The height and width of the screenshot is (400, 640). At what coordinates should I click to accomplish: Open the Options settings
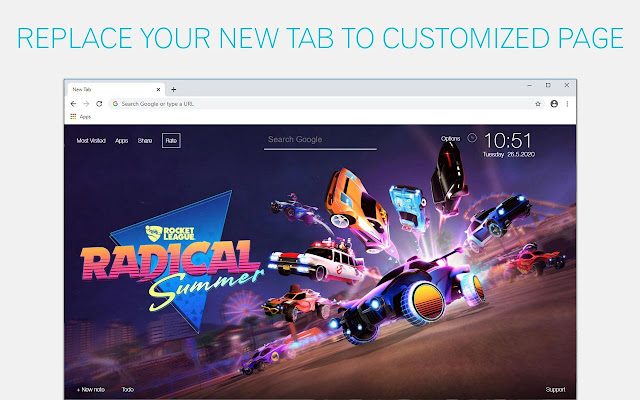pos(451,138)
